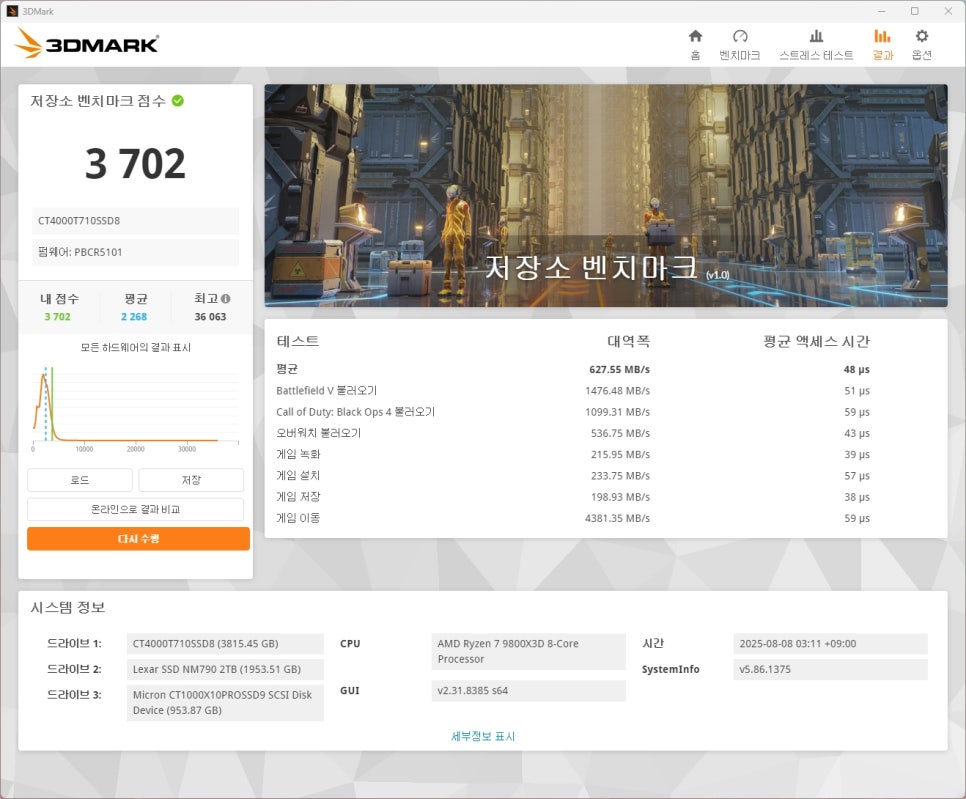Click the average score 2 268
This screenshot has height=799, width=966.
coord(134,317)
